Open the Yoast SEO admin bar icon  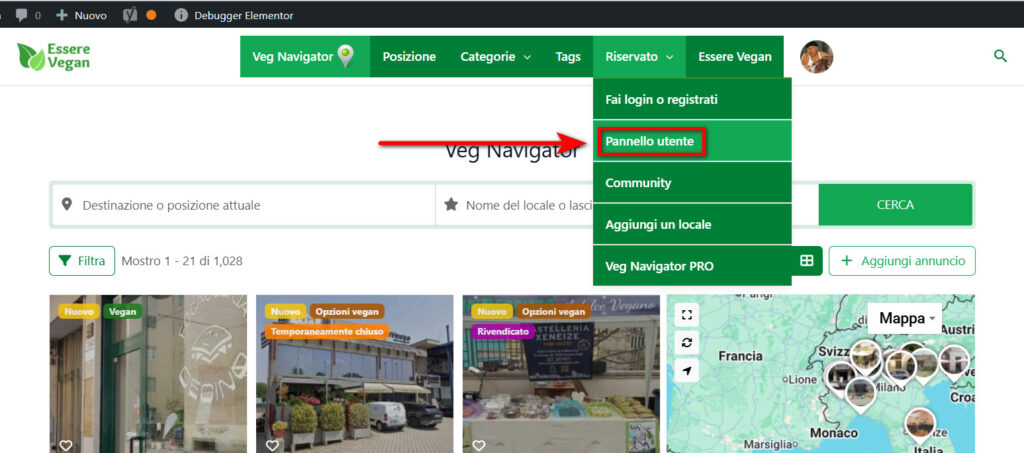[x=131, y=15]
